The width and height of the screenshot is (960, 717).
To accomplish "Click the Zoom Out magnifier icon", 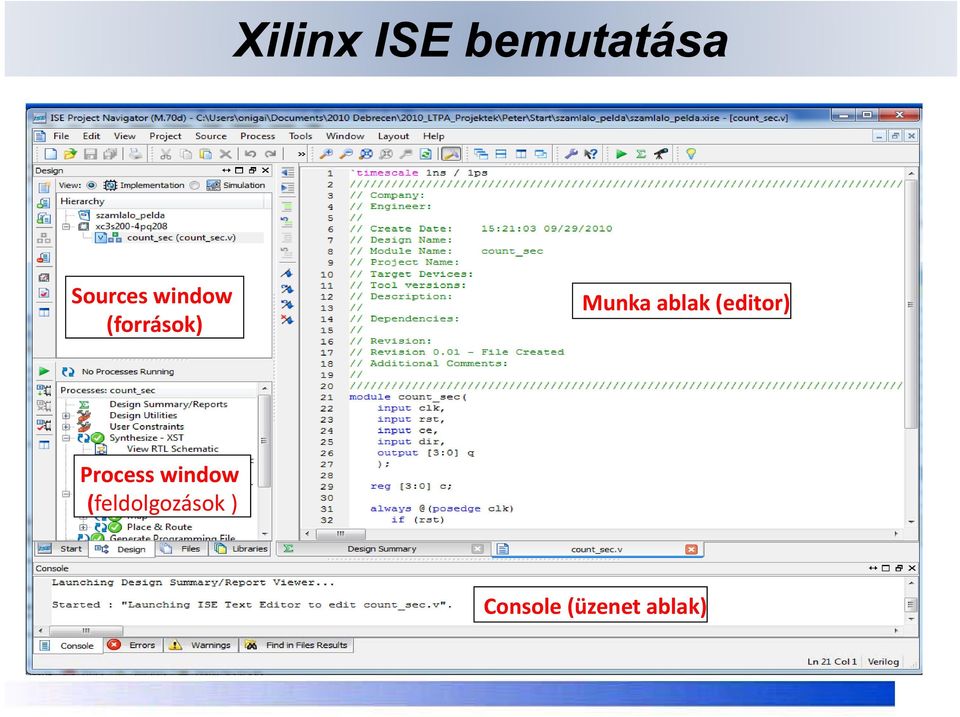I will [x=346, y=154].
